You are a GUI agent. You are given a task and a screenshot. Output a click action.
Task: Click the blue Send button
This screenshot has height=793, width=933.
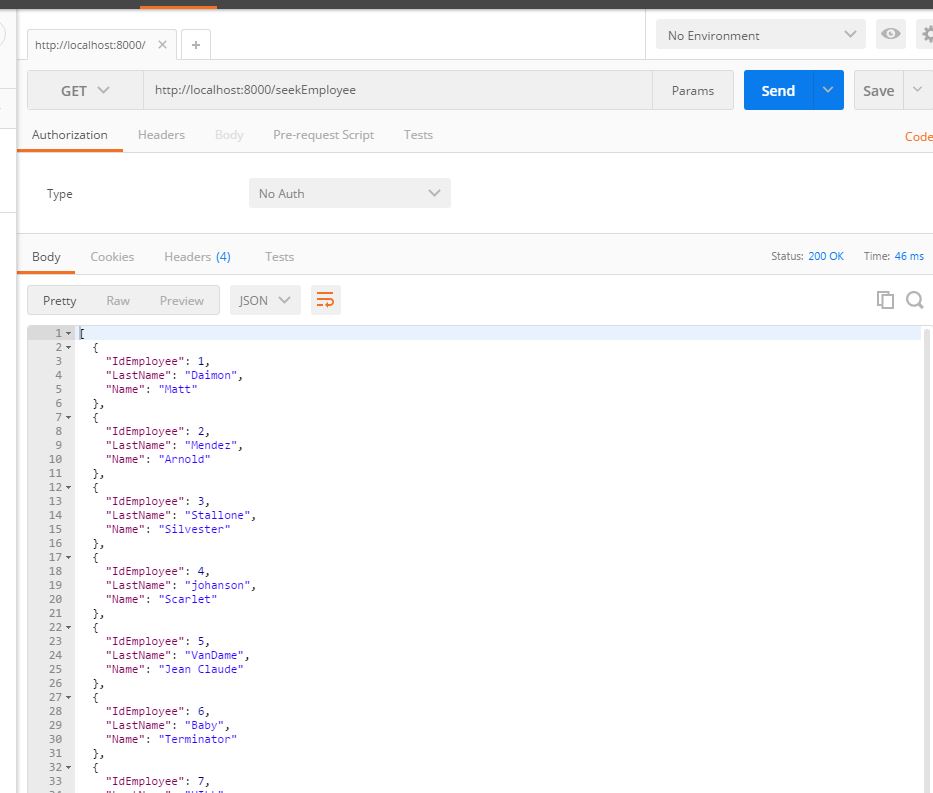pos(778,90)
